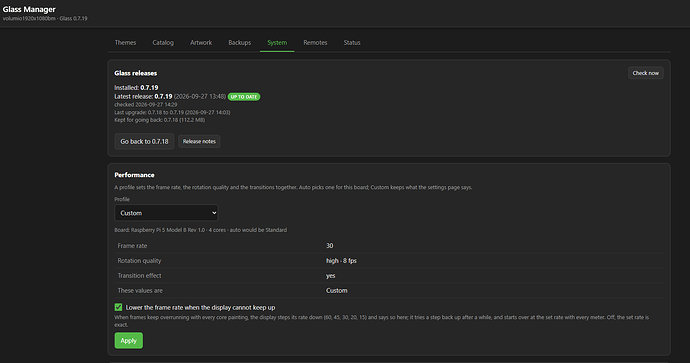Click the These values are Custom value

(337, 290)
